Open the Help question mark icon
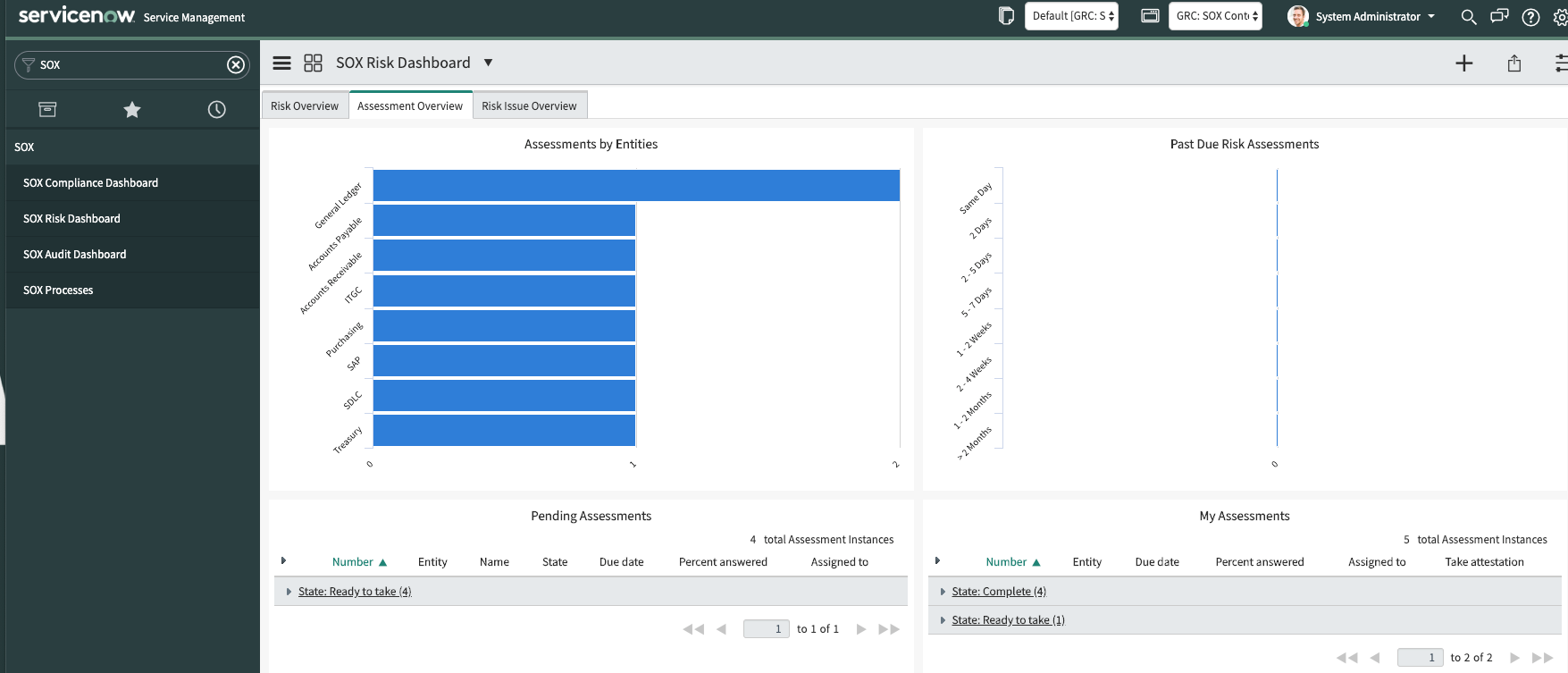Viewport: 1568px width, 673px height. click(1530, 17)
